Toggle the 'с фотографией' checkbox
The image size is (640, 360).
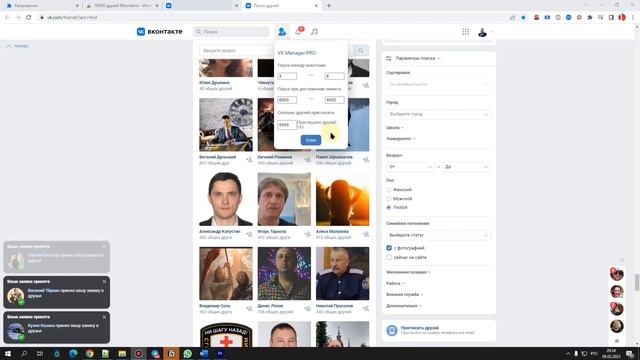pos(389,248)
